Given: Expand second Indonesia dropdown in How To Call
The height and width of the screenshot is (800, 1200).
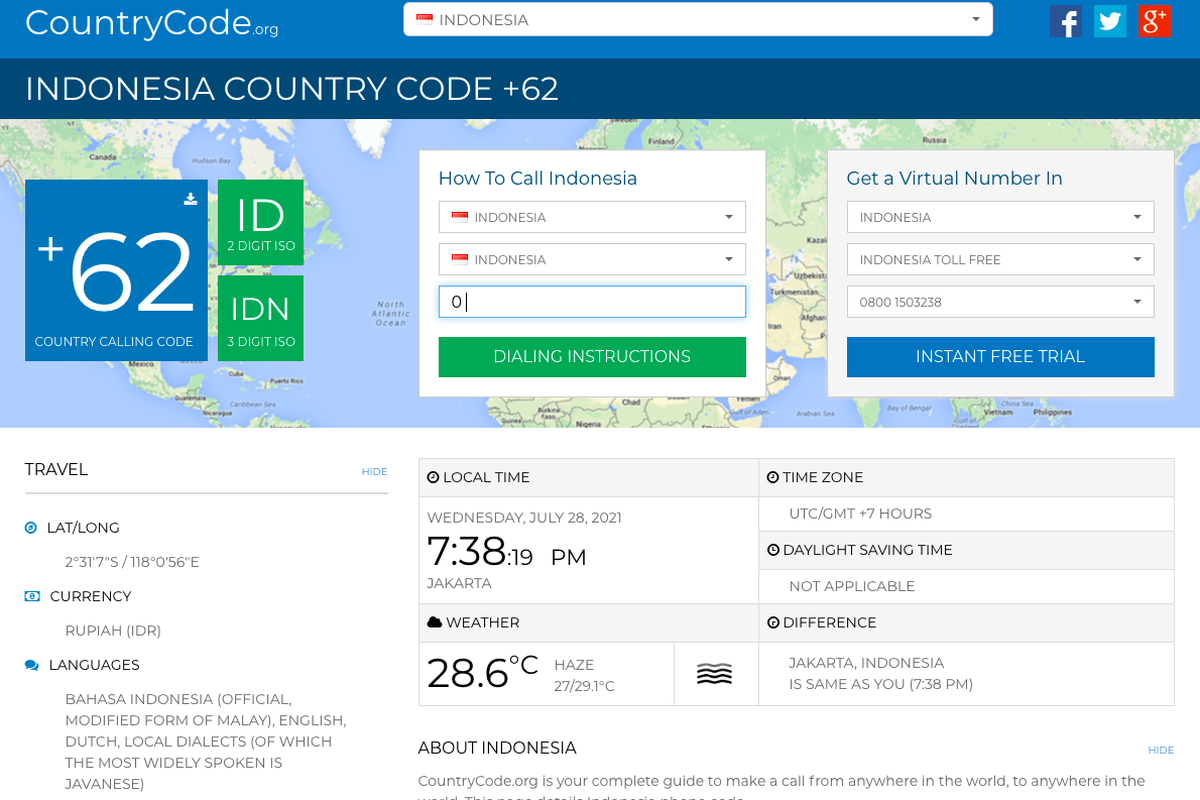Looking at the screenshot, I should 592,260.
